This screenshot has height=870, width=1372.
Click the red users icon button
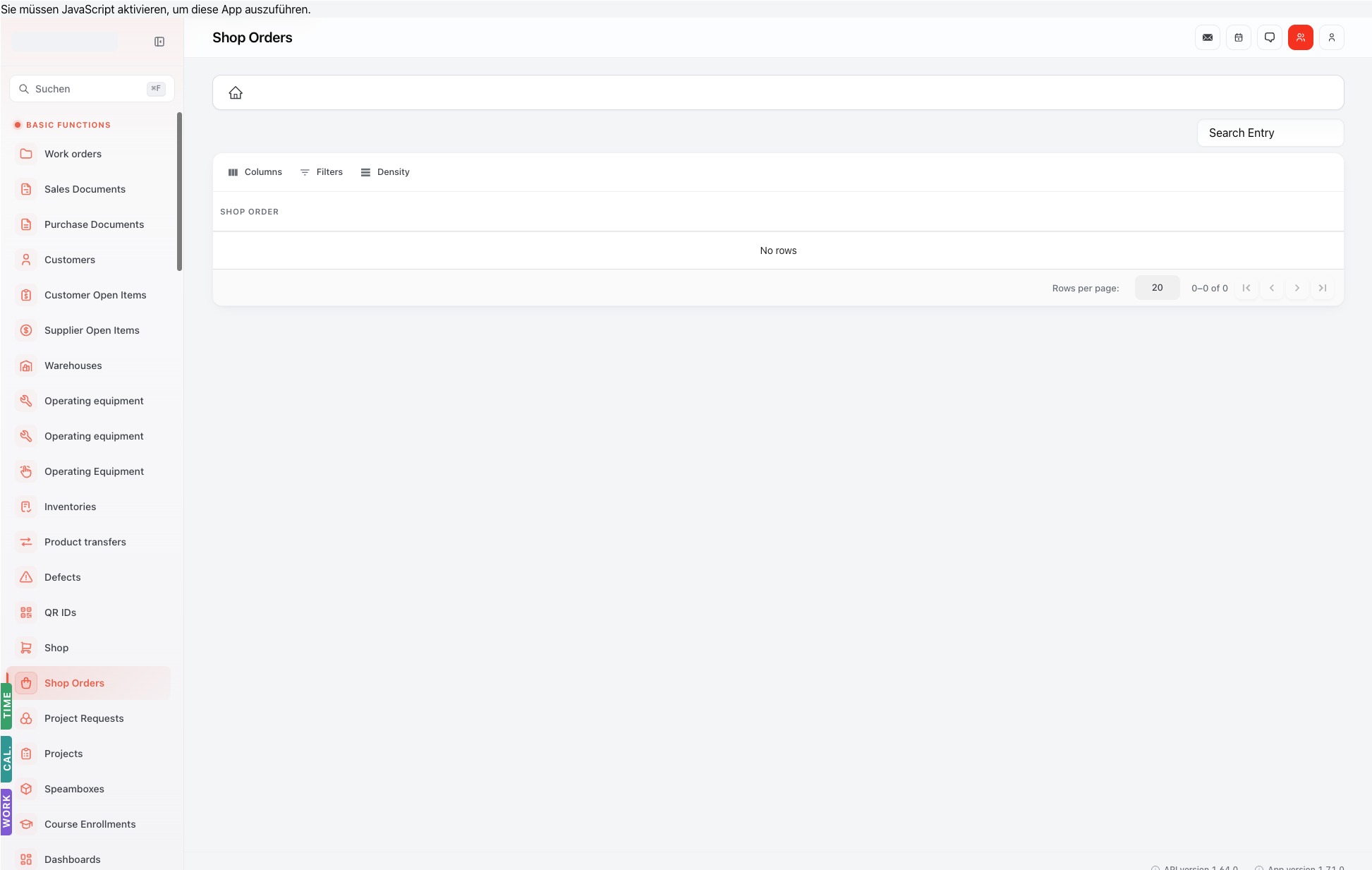(1301, 37)
